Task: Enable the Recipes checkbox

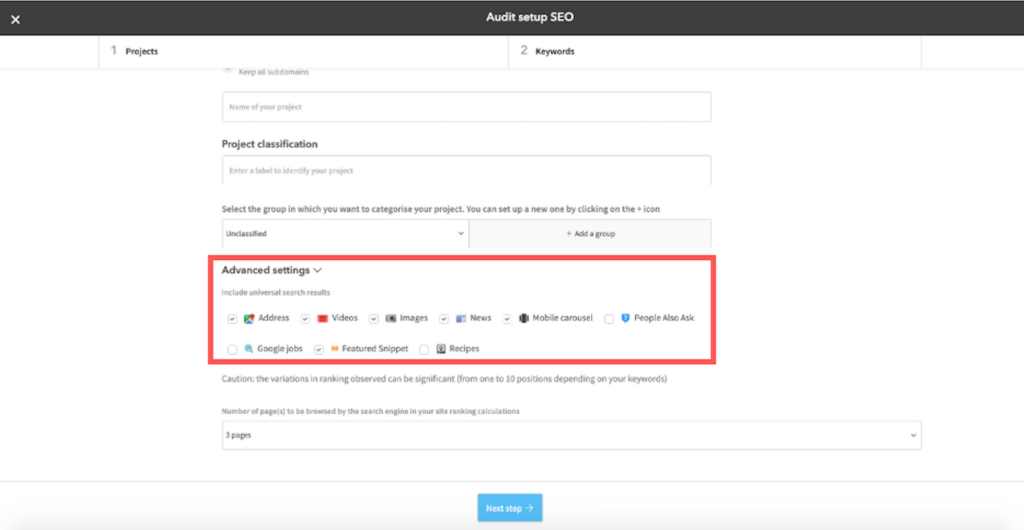Action: coord(424,350)
